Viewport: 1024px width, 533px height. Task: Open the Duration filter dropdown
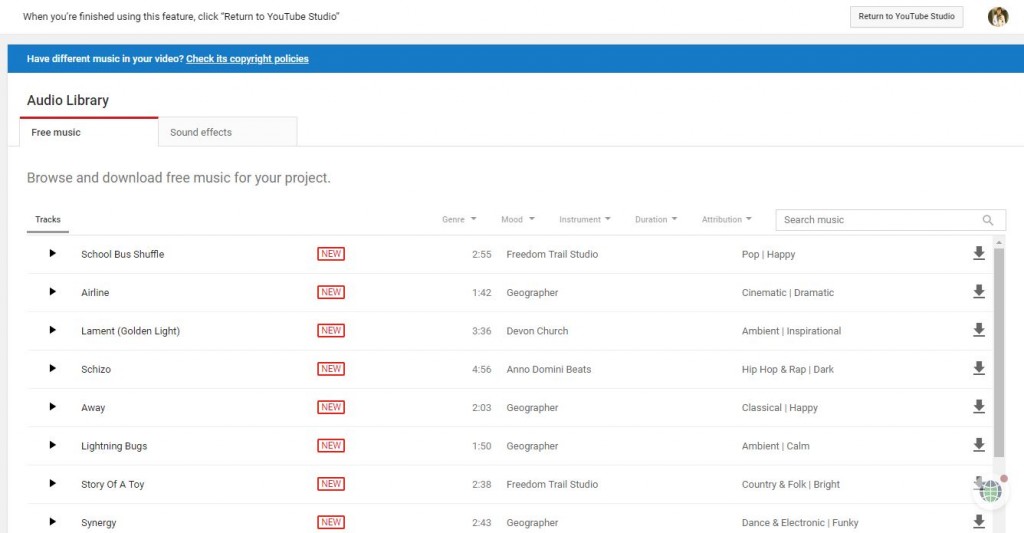click(x=656, y=219)
